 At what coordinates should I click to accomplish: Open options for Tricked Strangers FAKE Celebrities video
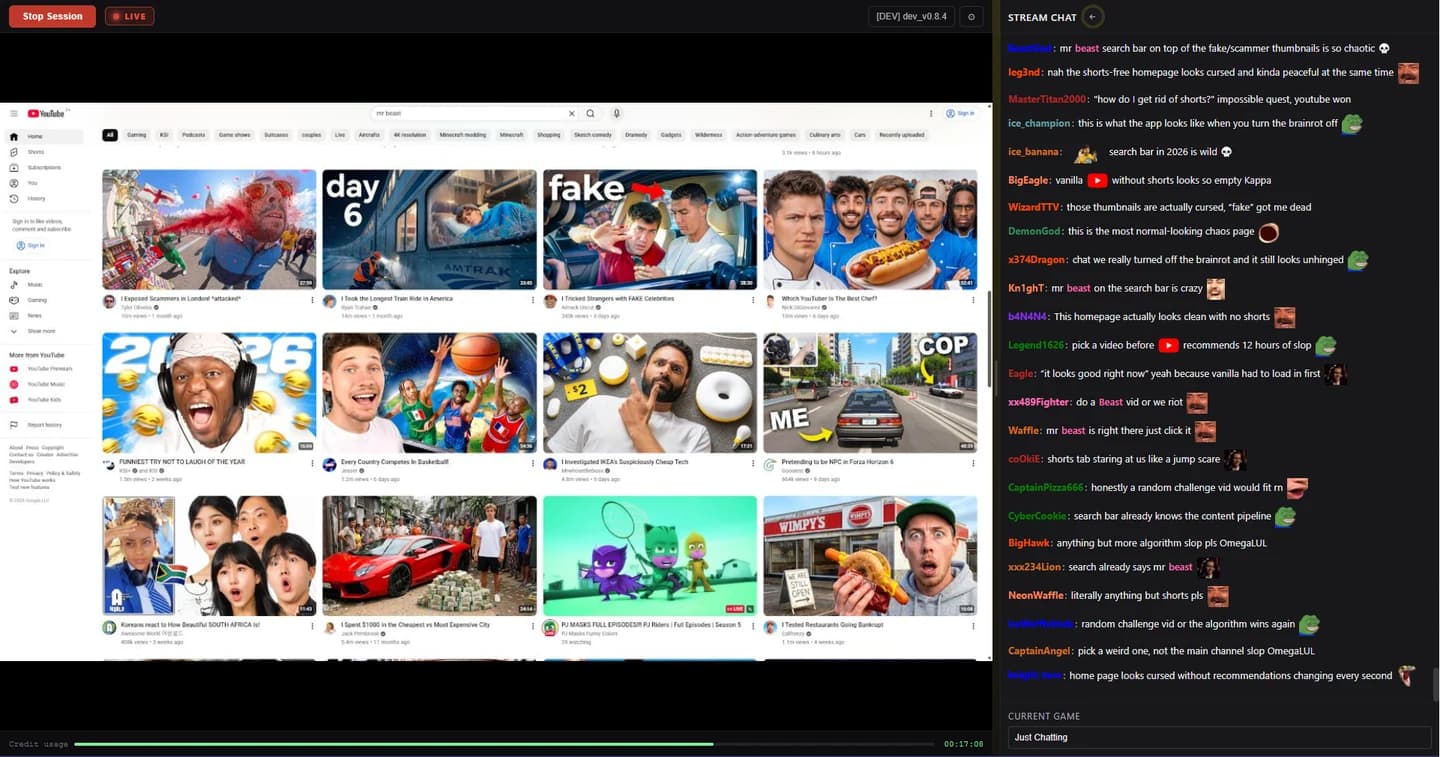(x=753, y=299)
